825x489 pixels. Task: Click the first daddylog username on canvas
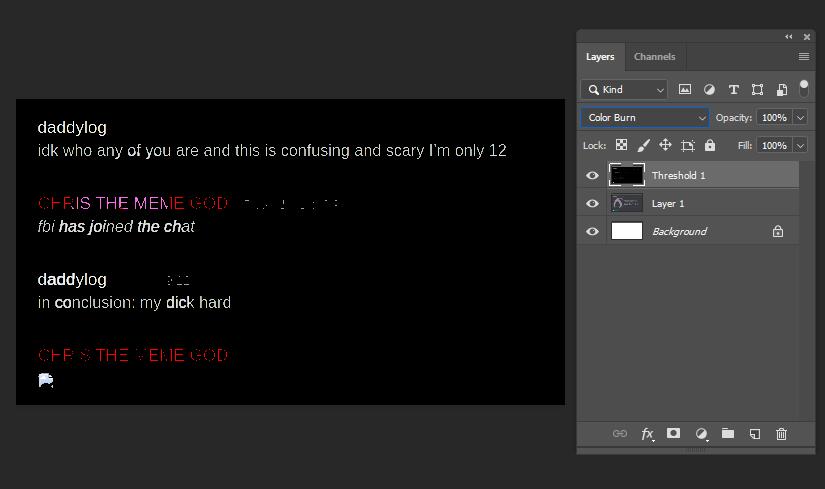(72, 128)
